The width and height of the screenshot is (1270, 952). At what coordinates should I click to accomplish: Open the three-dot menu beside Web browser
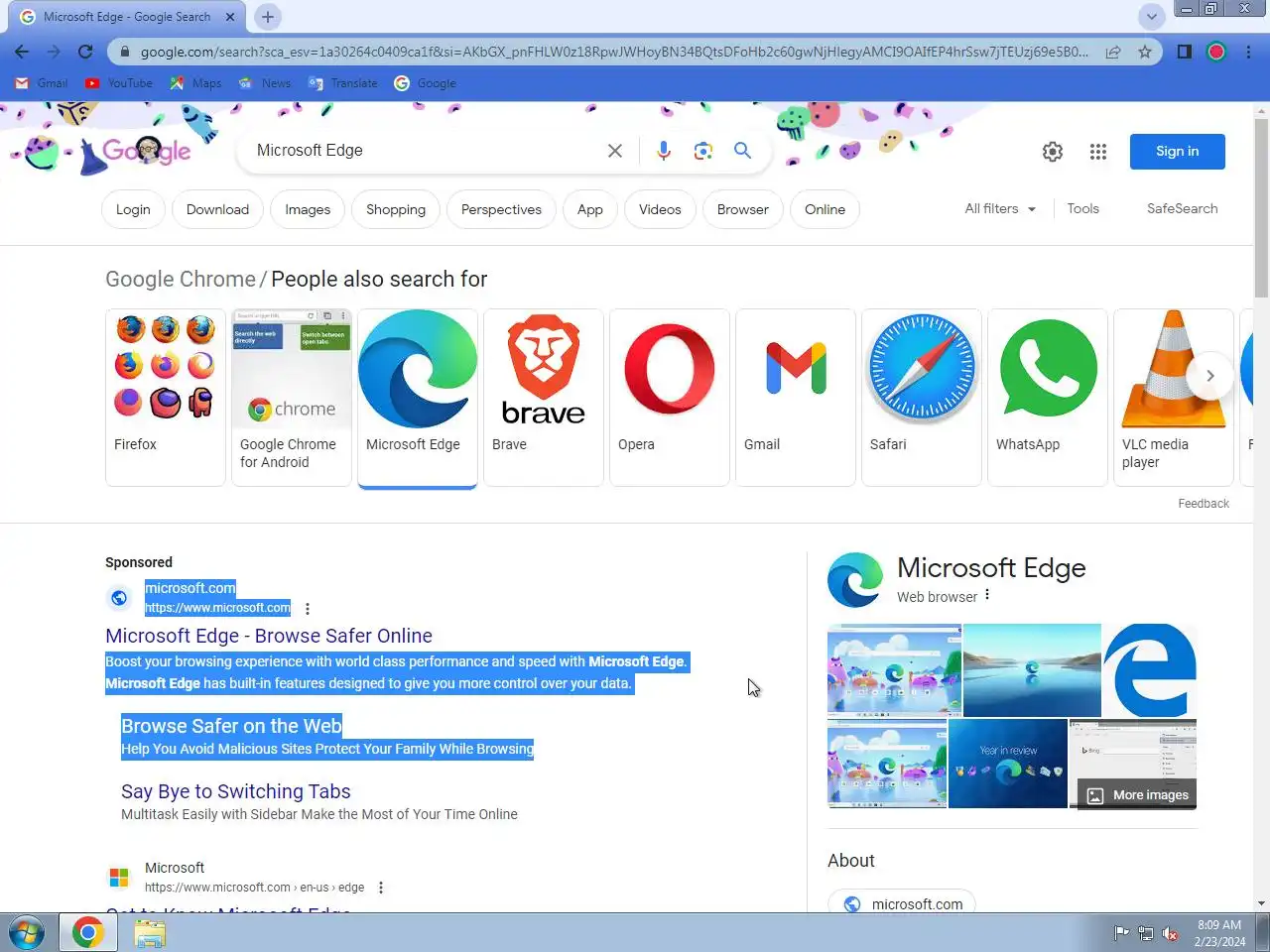(x=987, y=596)
